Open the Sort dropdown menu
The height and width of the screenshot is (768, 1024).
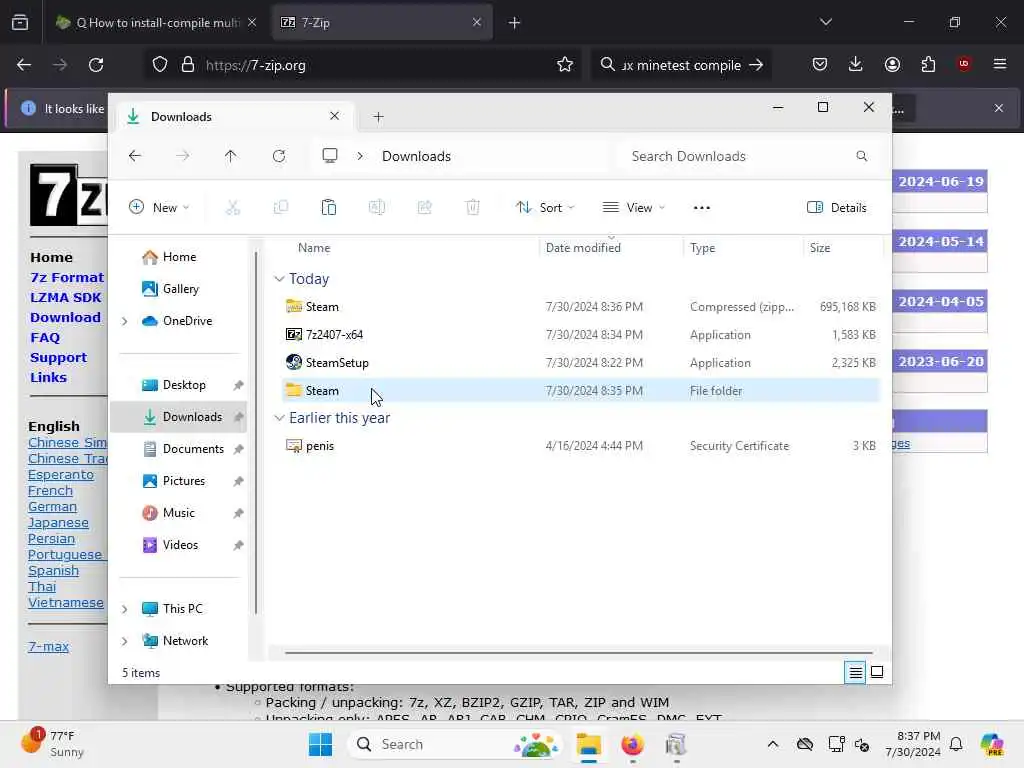coord(545,208)
